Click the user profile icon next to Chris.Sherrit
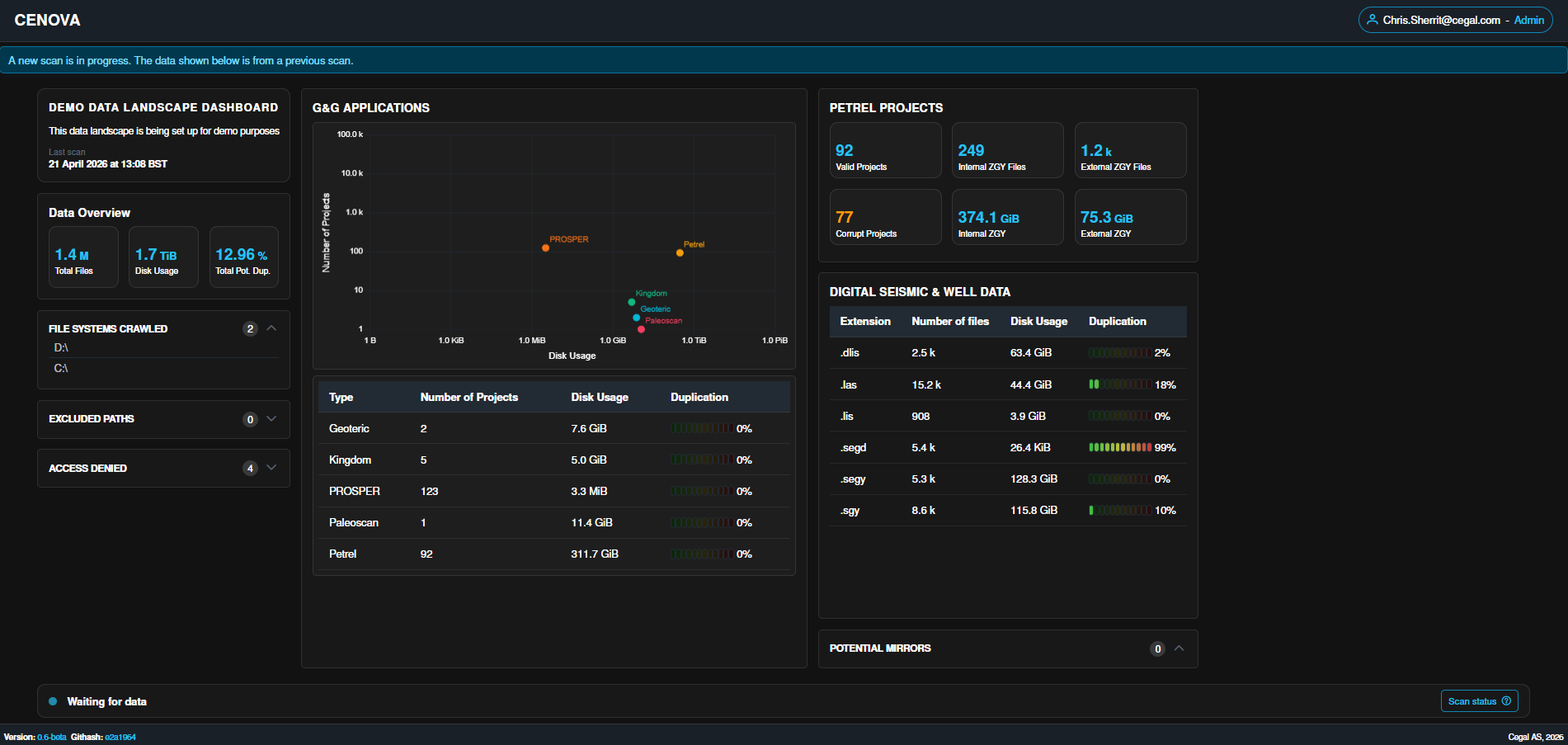This screenshot has height=745, width=1568. (x=1373, y=20)
